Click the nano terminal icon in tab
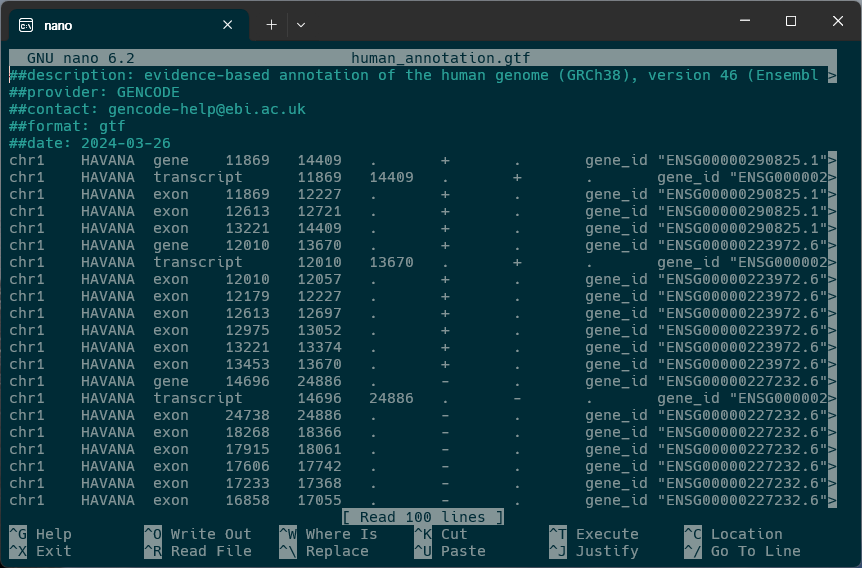The width and height of the screenshot is (862, 568). click(26, 24)
